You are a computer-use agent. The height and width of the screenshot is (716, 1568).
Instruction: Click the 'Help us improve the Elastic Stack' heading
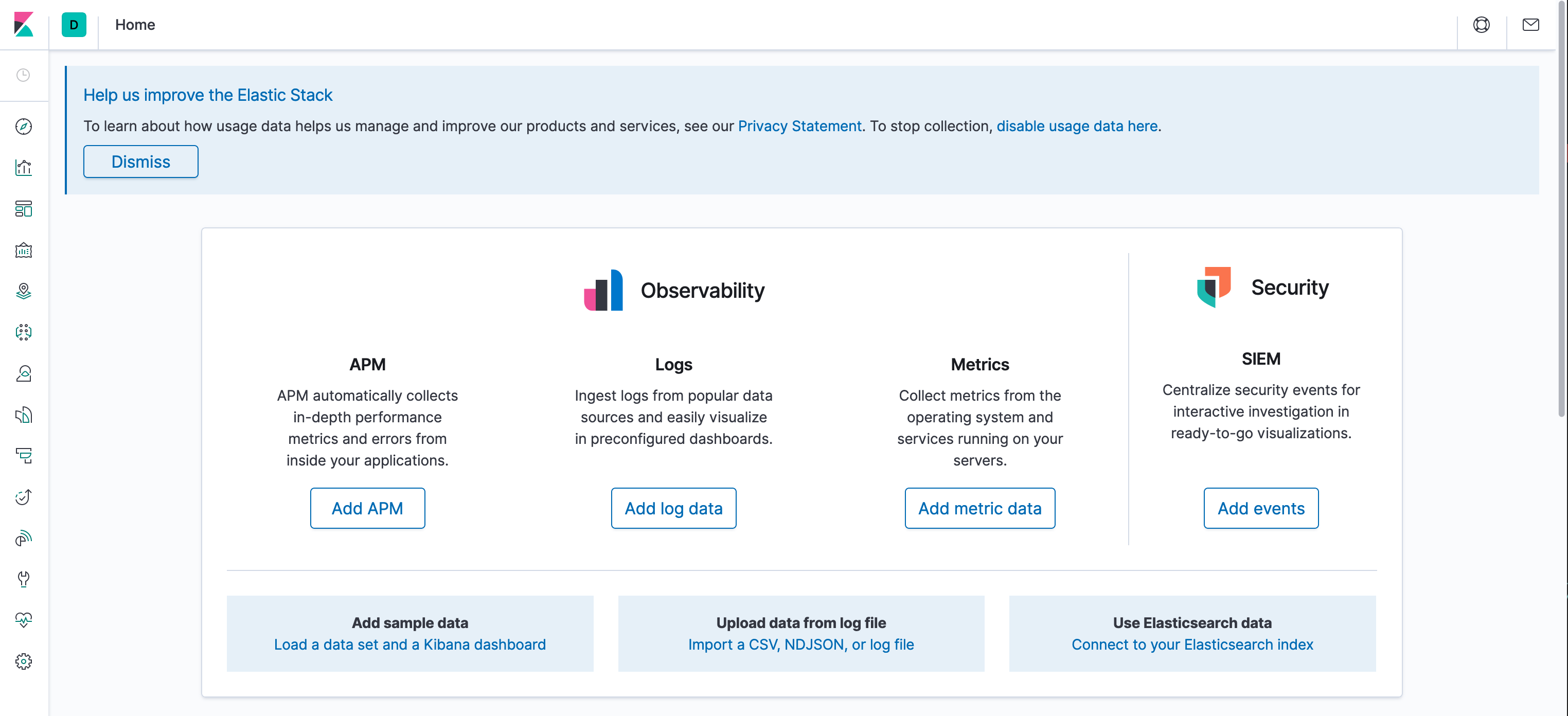[x=207, y=95]
